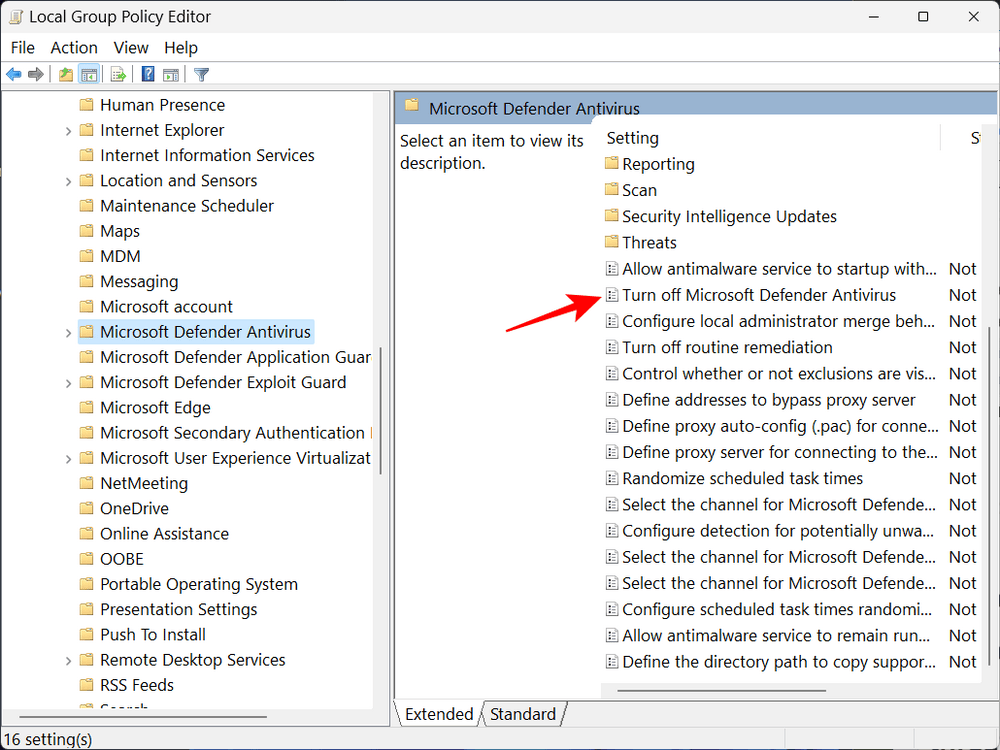
Task: Open the Action menu
Action: 73,47
